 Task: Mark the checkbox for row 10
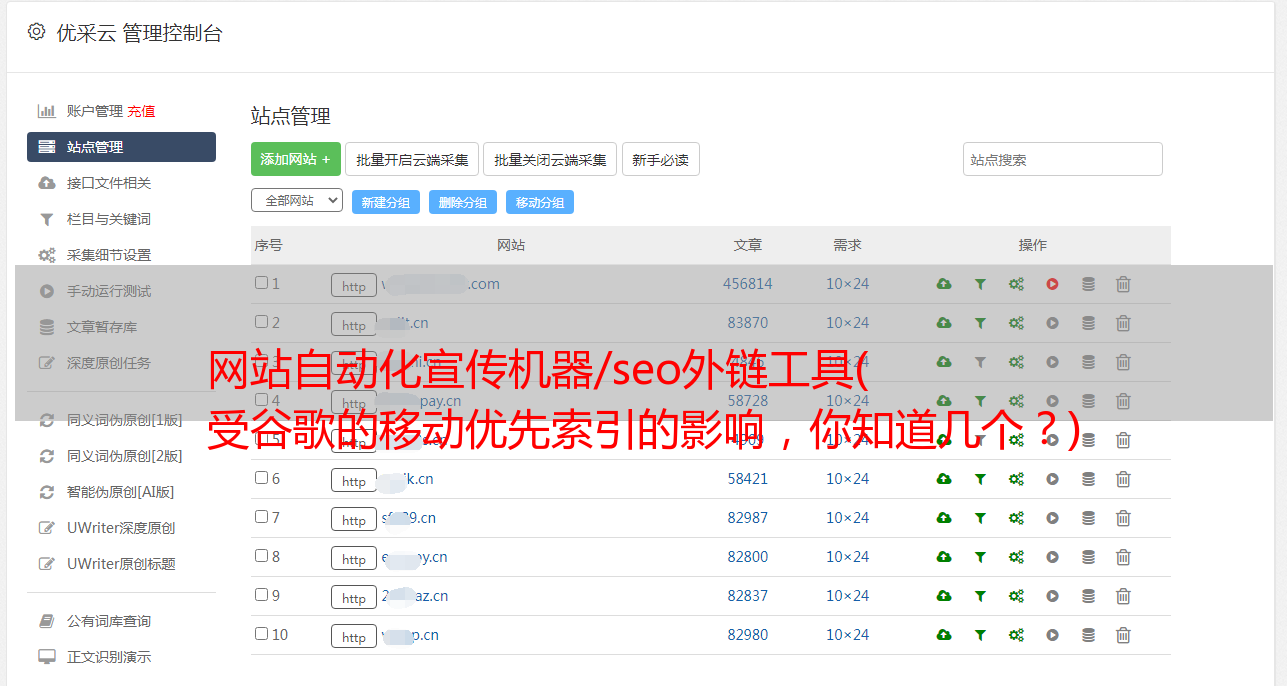click(262, 634)
